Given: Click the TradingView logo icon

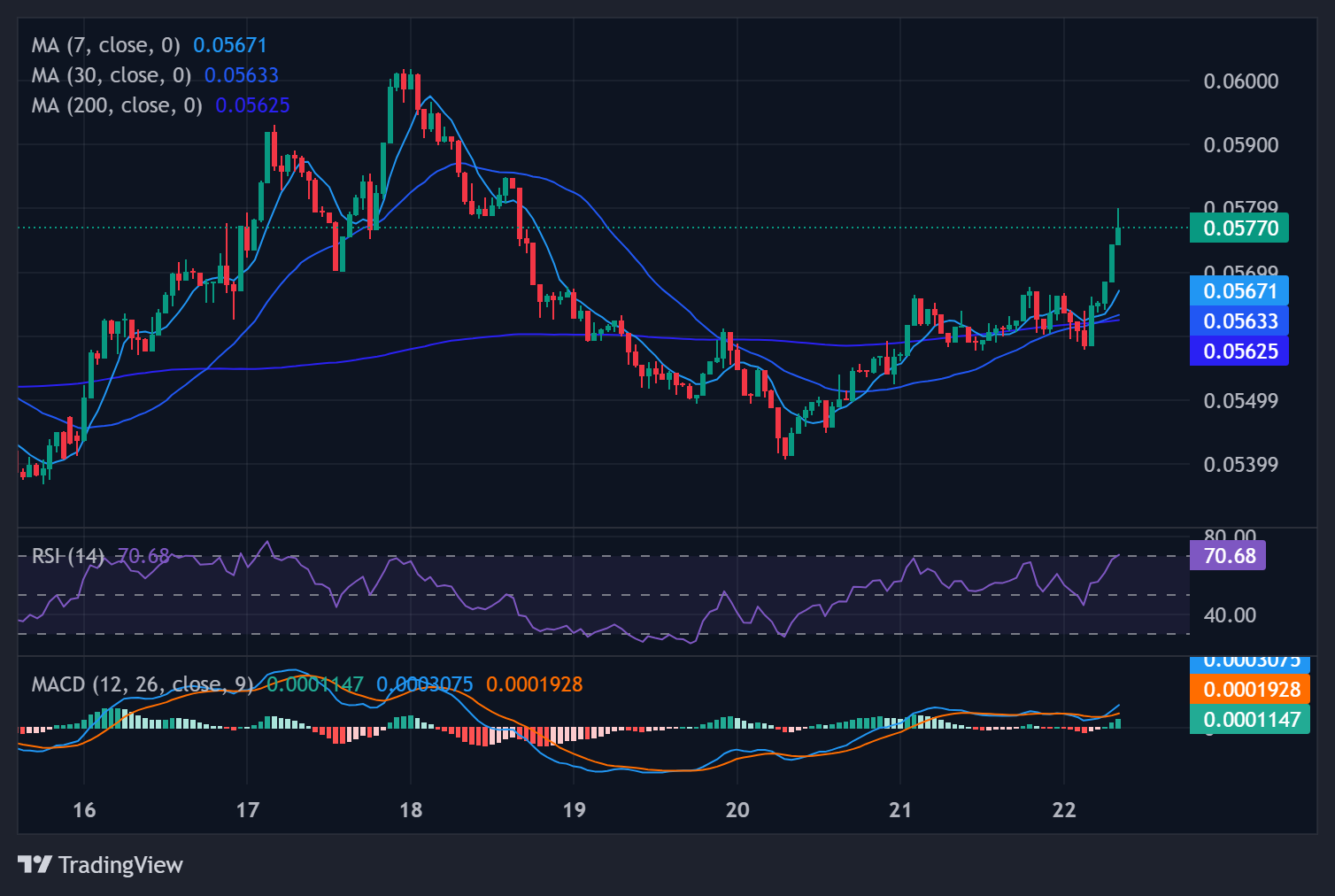Looking at the screenshot, I should point(35,864).
